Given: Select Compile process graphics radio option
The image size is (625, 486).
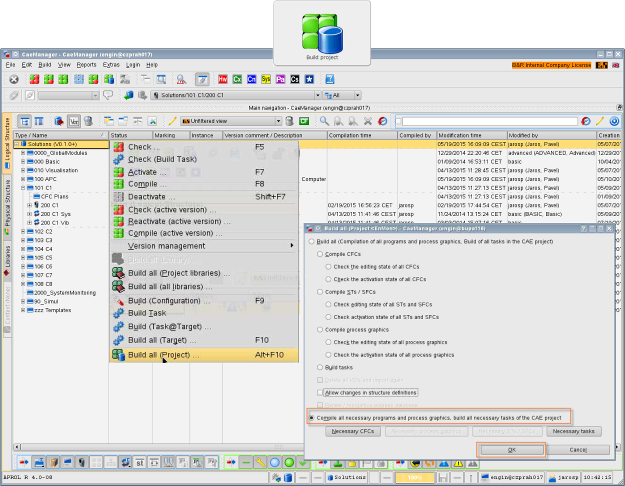Looking at the screenshot, I should click(320, 330).
